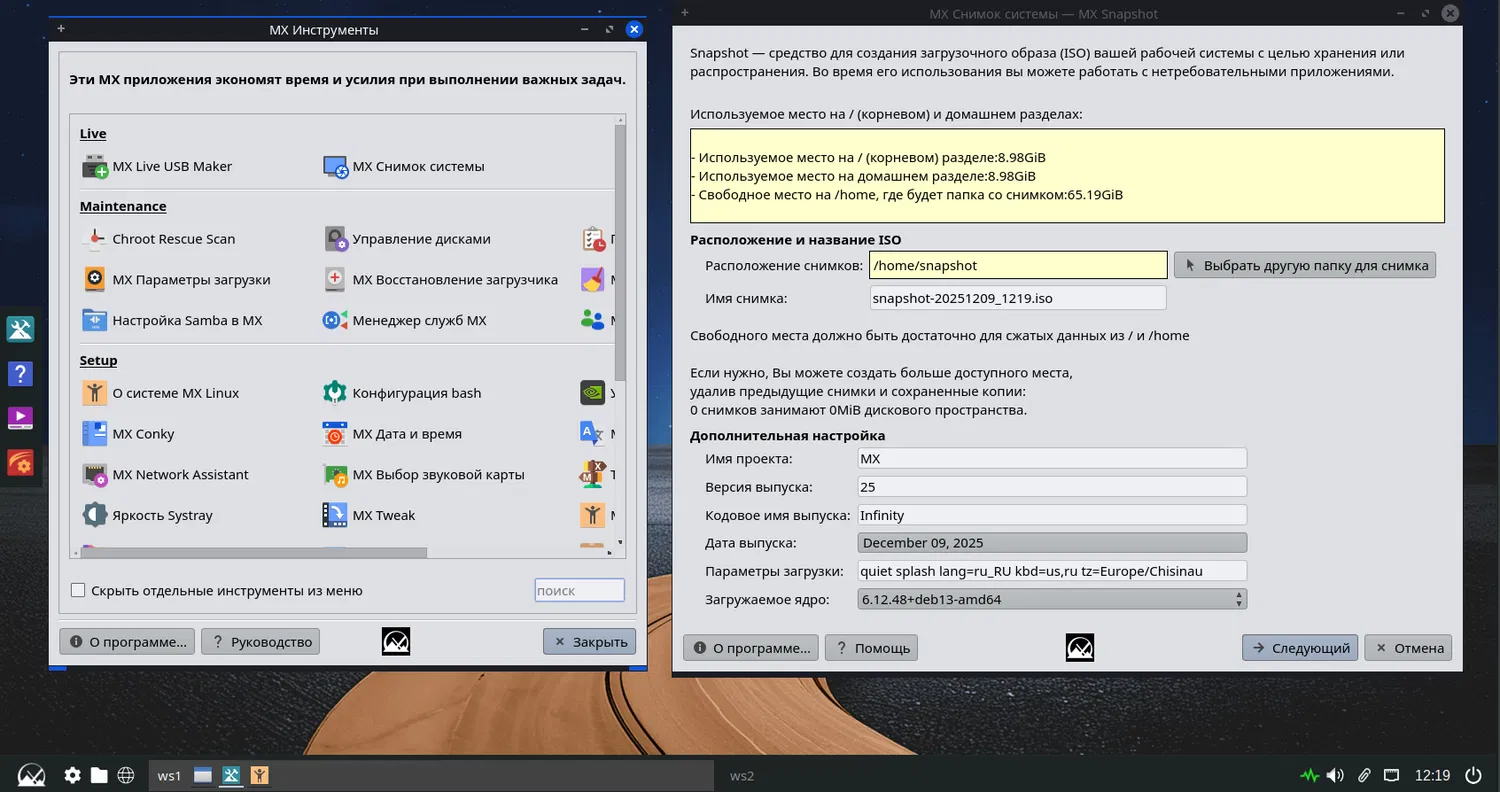Click the first window button in taskbar

click(x=203, y=775)
